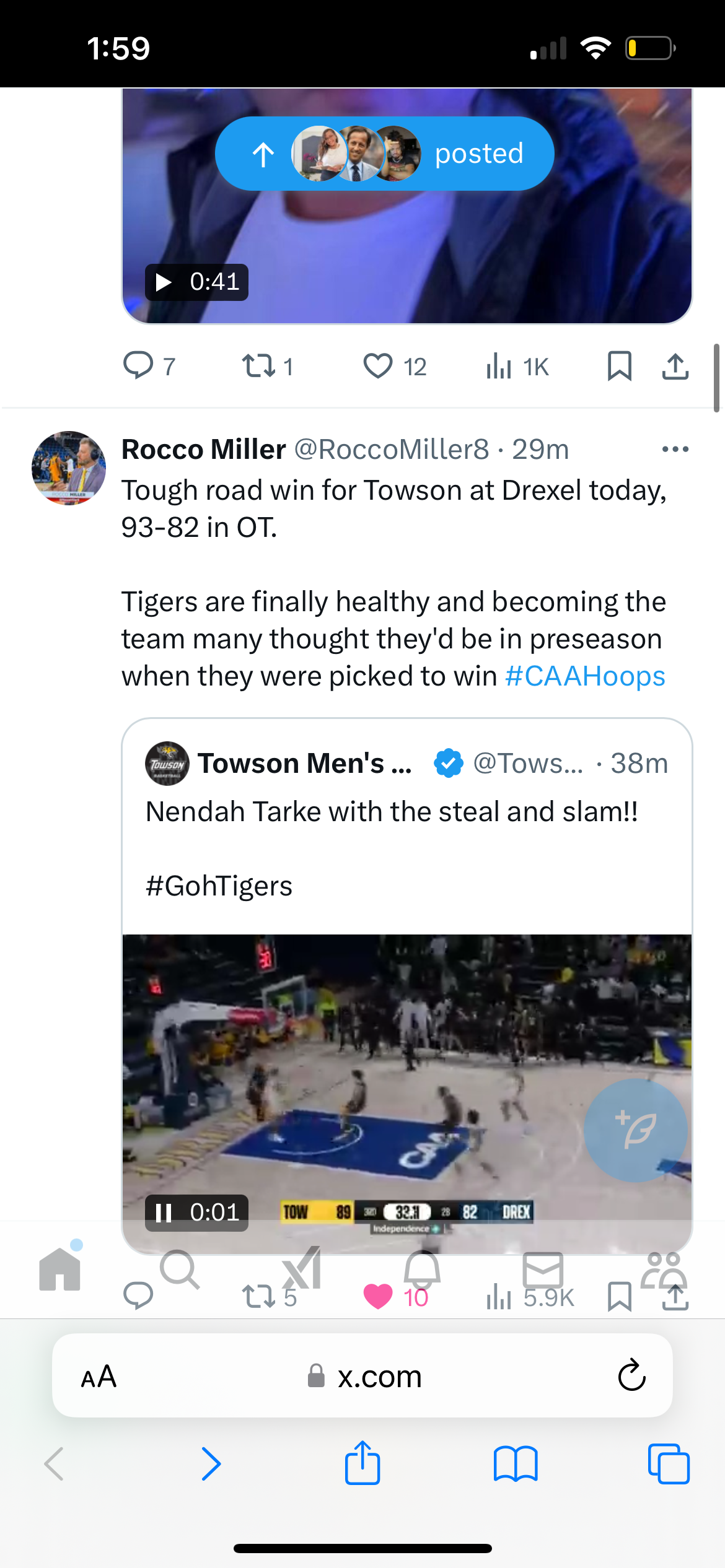Show Safari open tabs overview
The width and height of the screenshot is (725, 1568).
pos(669,1464)
